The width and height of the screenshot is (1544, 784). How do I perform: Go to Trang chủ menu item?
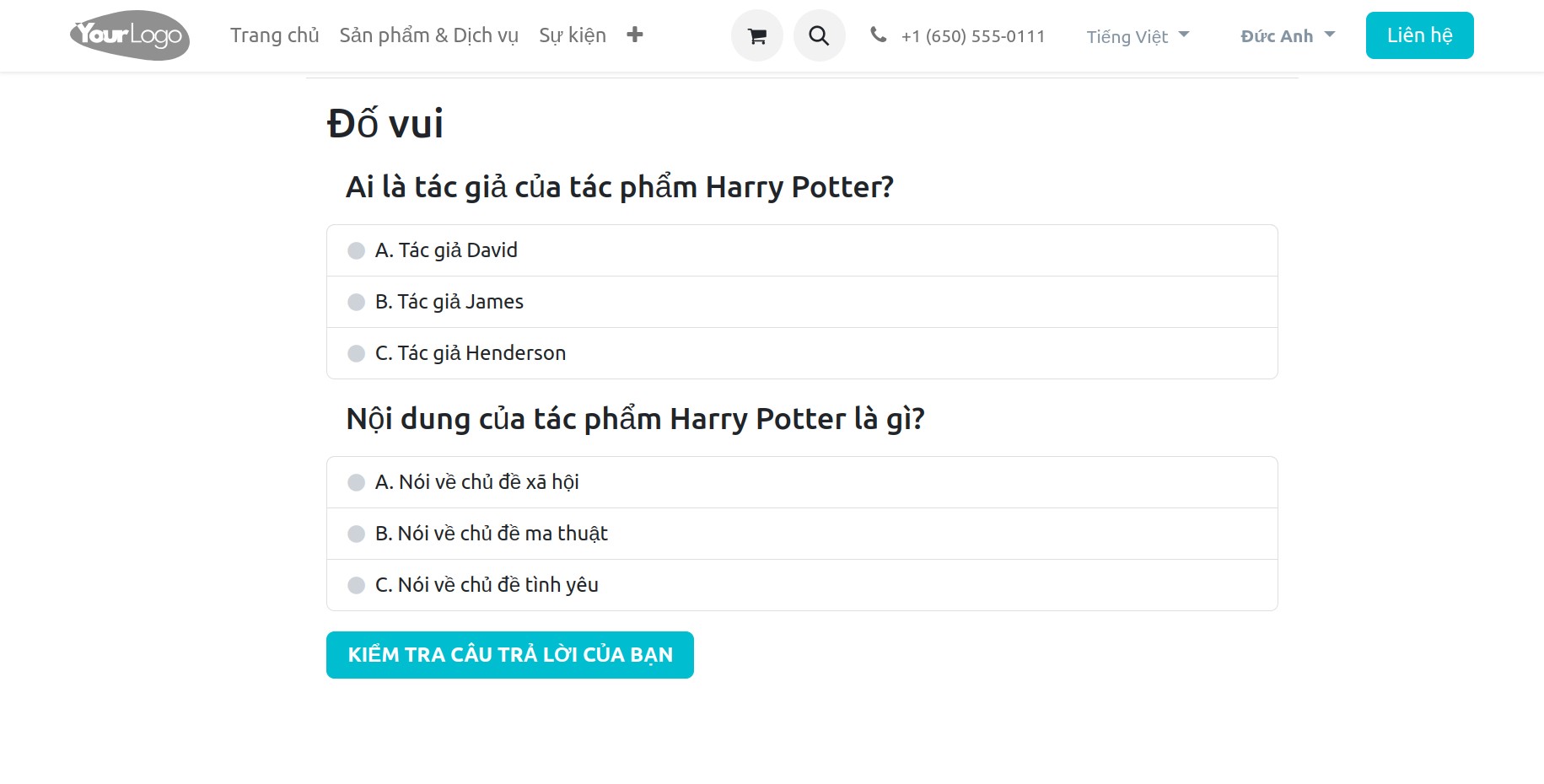275,35
